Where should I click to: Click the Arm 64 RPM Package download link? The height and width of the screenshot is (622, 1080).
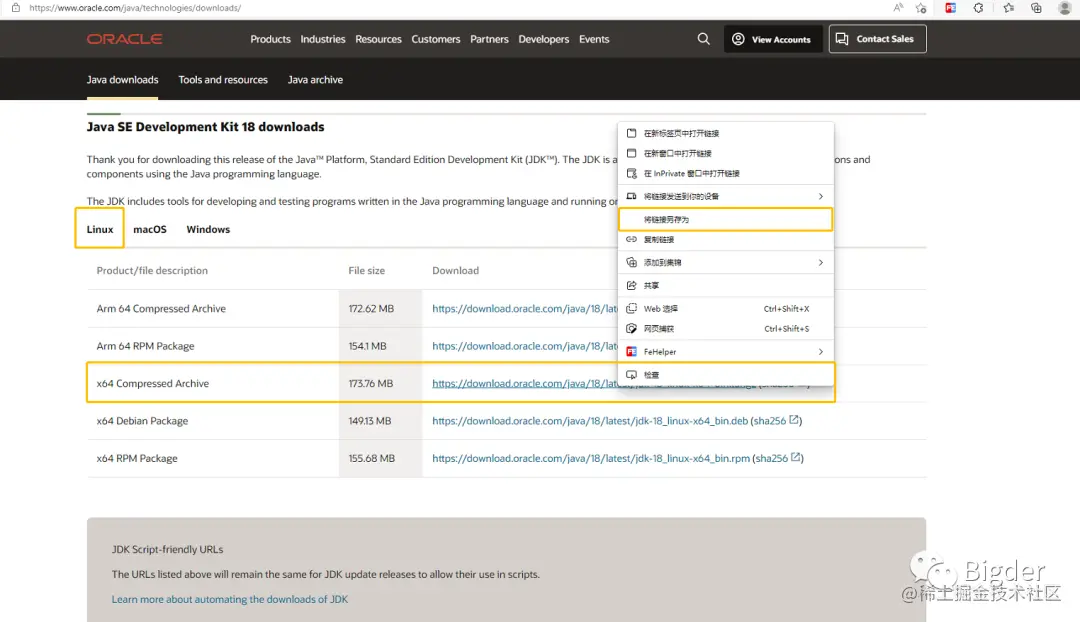[x=525, y=346]
